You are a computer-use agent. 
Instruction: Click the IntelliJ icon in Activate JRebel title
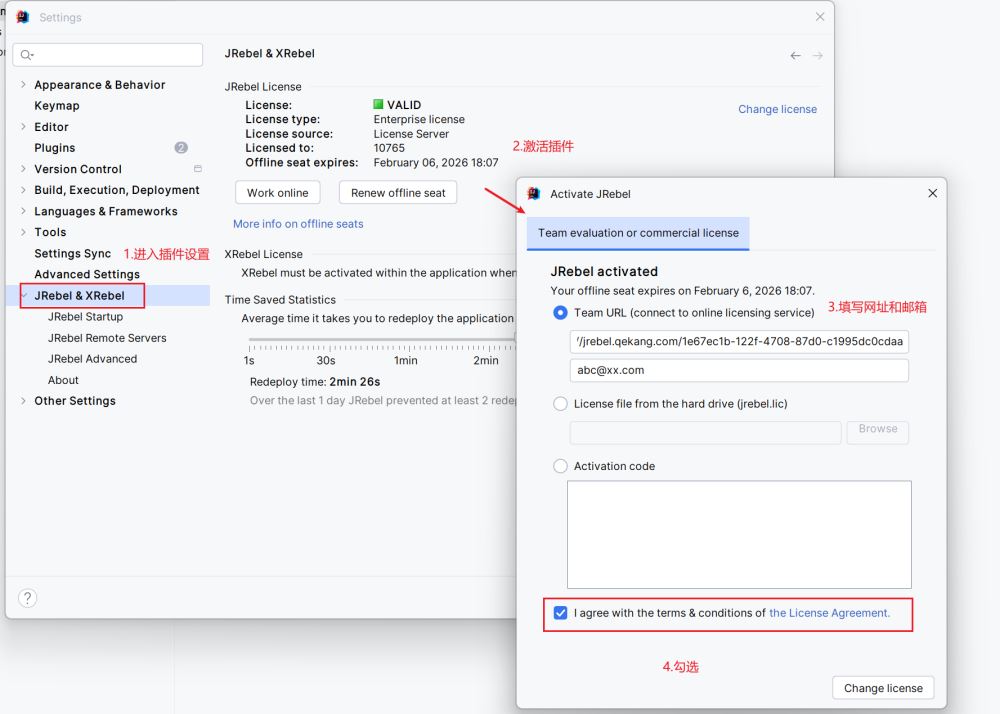[x=534, y=194]
